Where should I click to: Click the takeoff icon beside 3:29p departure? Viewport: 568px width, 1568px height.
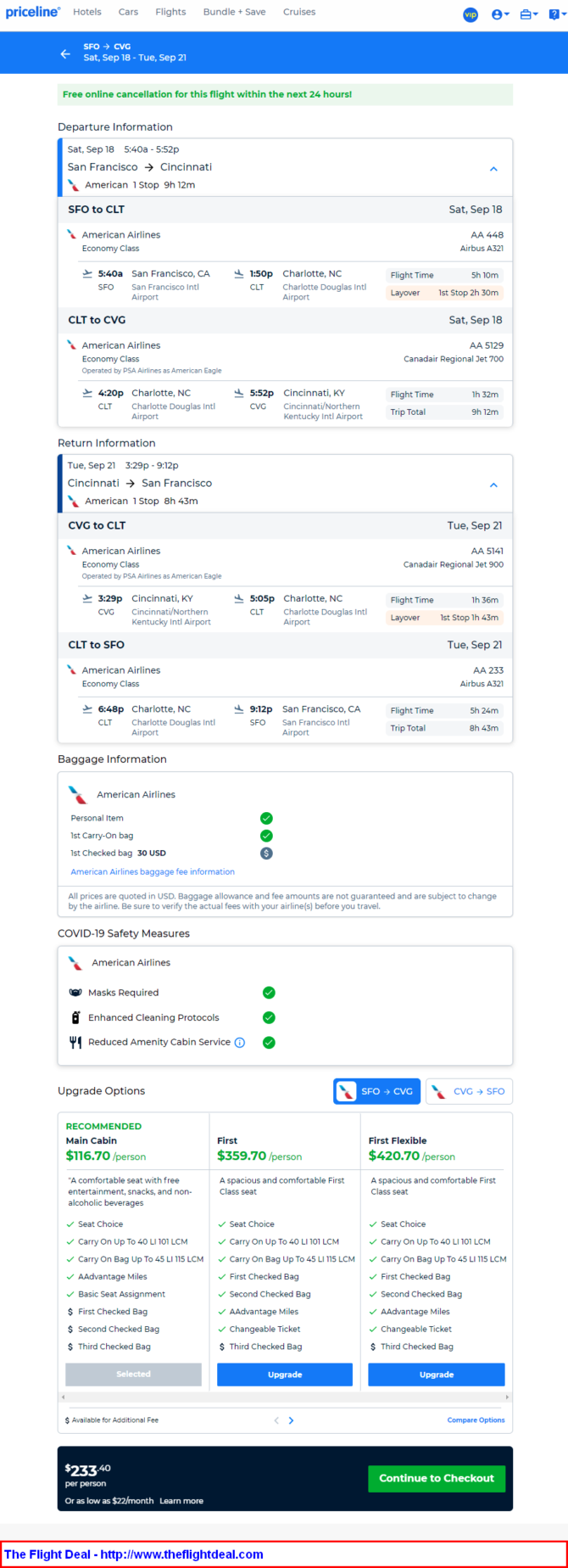coord(87,599)
